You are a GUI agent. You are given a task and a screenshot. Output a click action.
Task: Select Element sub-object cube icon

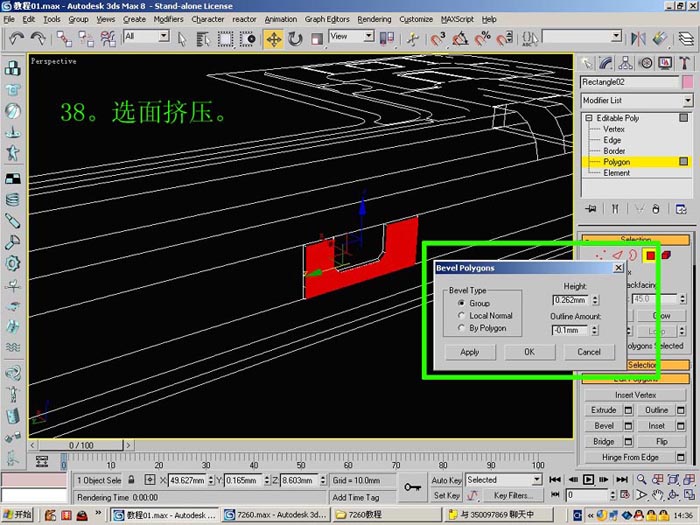pyautogui.click(x=666, y=255)
